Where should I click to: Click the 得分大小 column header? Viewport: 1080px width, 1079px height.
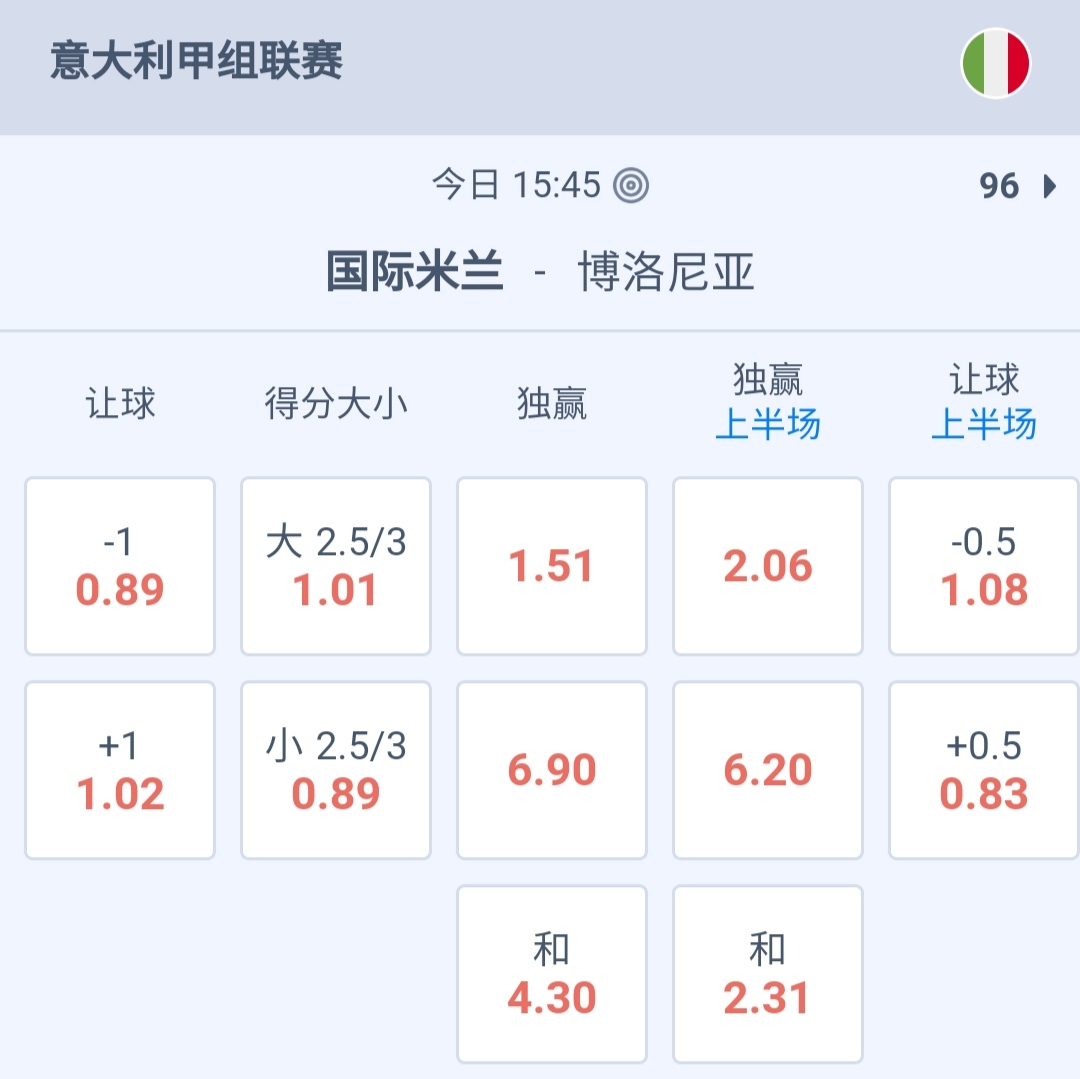336,404
